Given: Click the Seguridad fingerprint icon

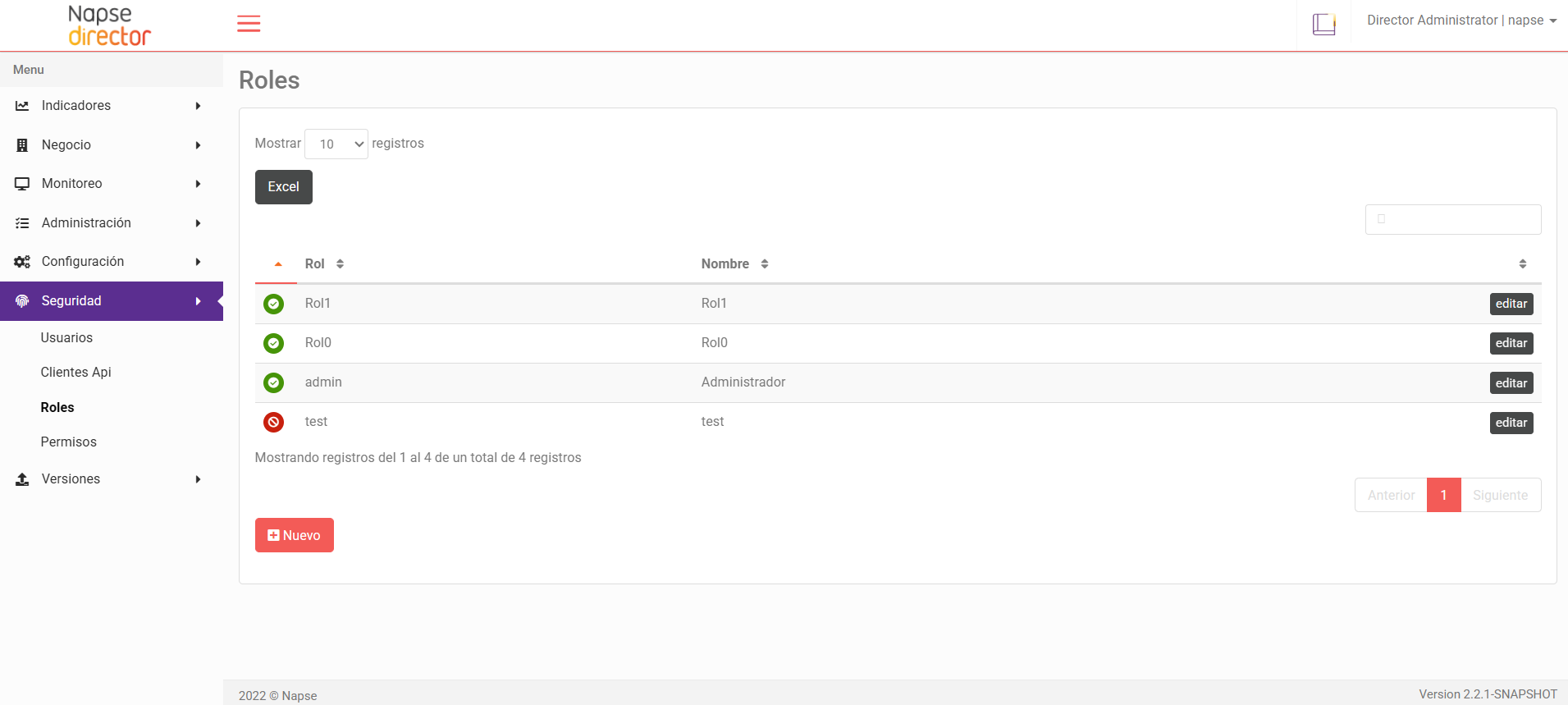Looking at the screenshot, I should (x=22, y=301).
